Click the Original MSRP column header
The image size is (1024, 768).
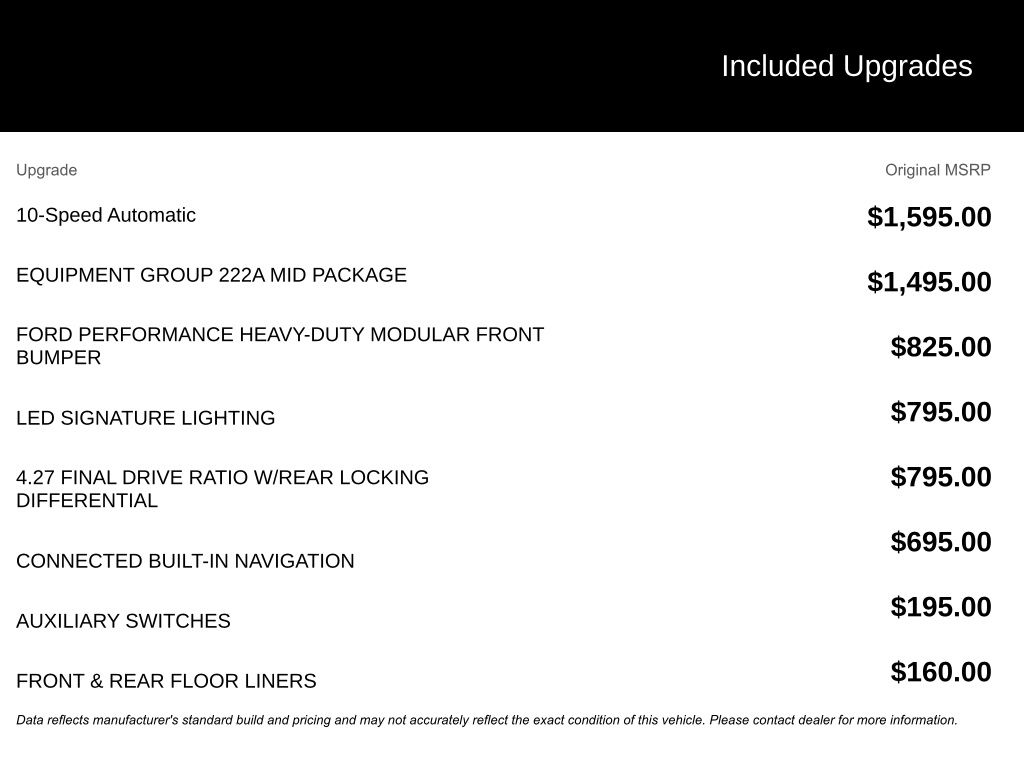pos(937,170)
